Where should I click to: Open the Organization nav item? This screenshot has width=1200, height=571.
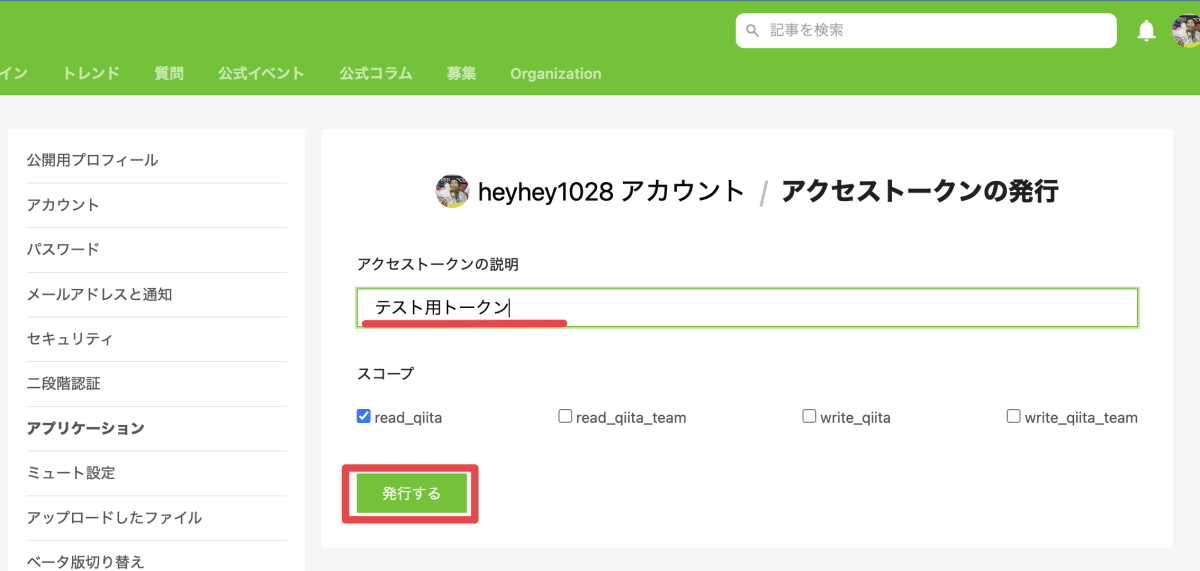coord(556,74)
